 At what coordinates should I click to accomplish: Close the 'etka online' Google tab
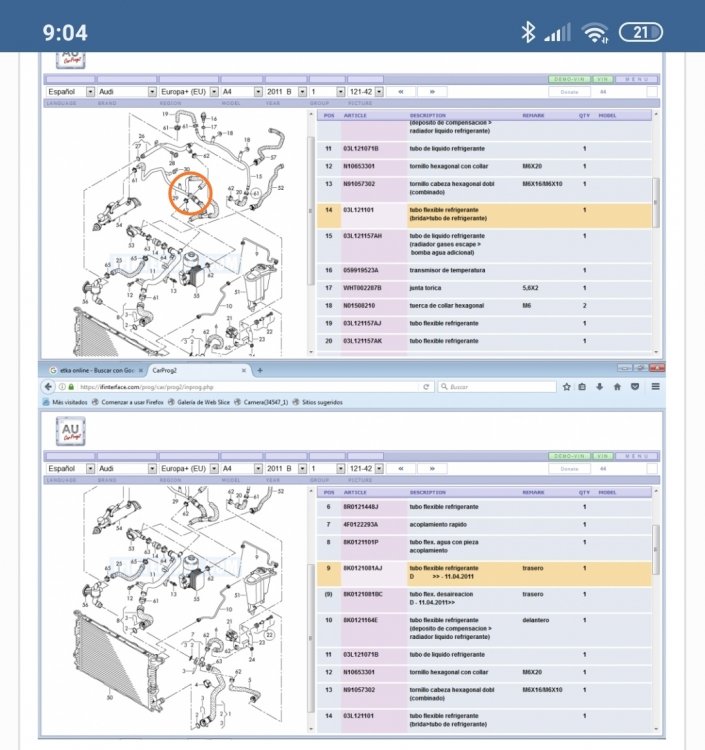pyautogui.click(x=141, y=370)
